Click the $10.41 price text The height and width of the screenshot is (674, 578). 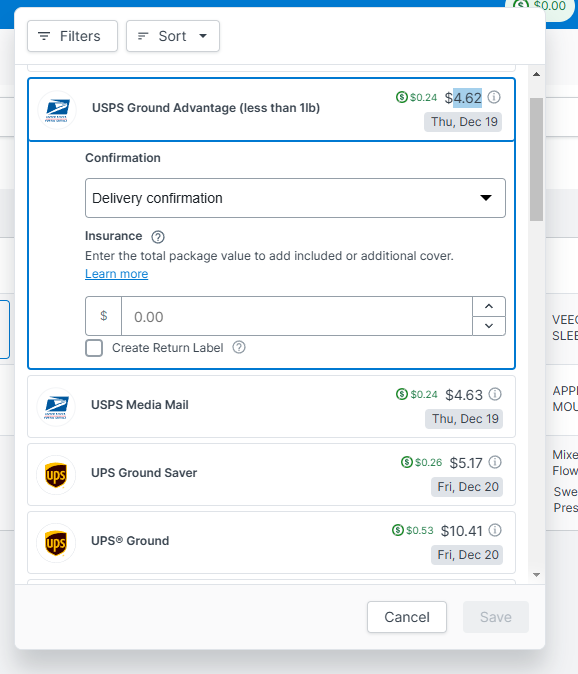point(462,531)
